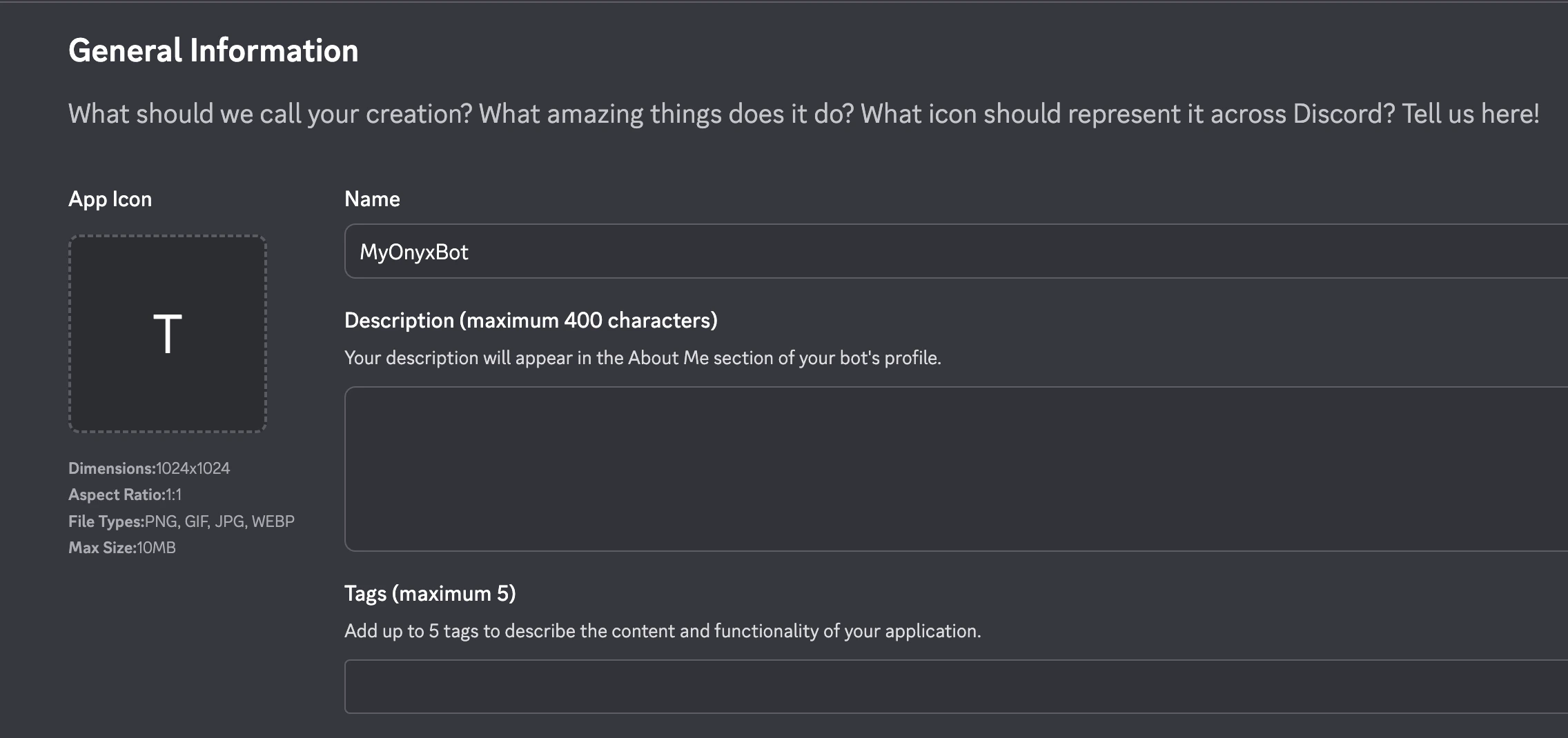1568x738 pixels.
Task: Click the Dimensions 1024x1024 requirement text
Action: pyautogui.click(x=150, y=468)
